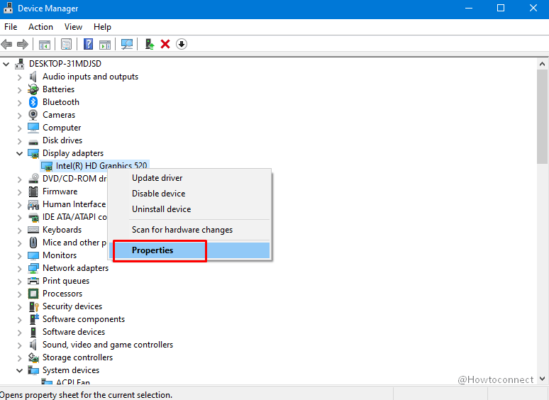Open the Help menu
The width and height of the screenshot is (549, 400).
[x=102, y=27]
